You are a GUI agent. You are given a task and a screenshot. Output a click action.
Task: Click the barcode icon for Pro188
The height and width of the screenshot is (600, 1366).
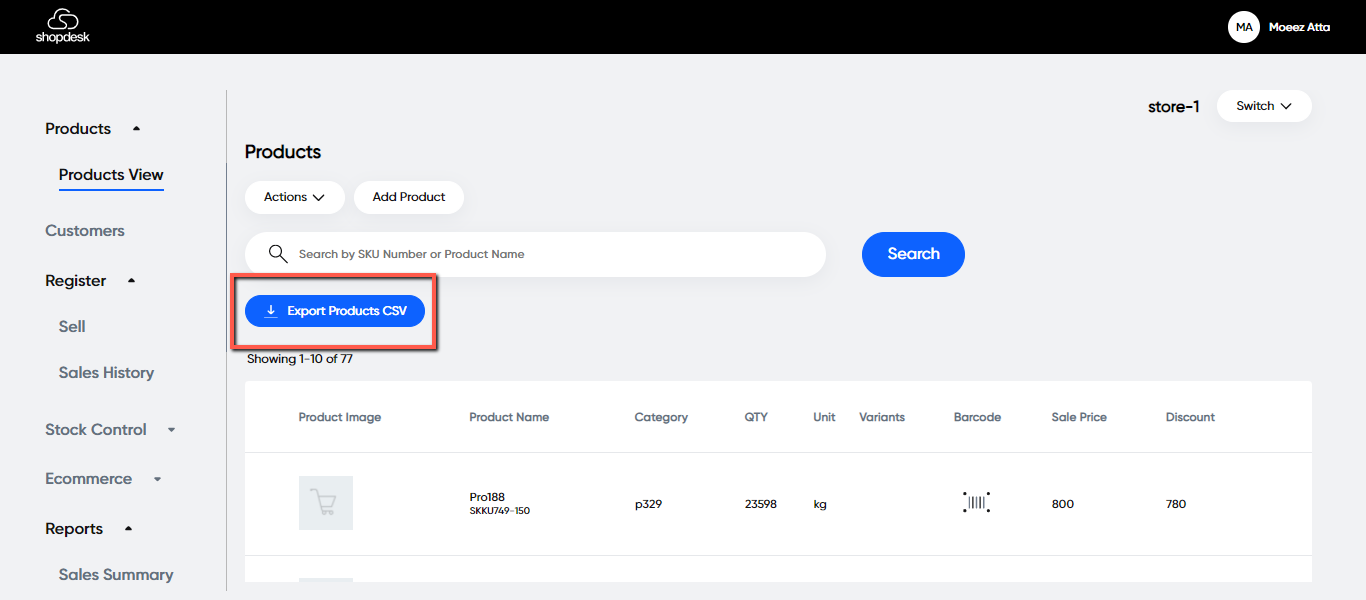click(x=976, y=503)
